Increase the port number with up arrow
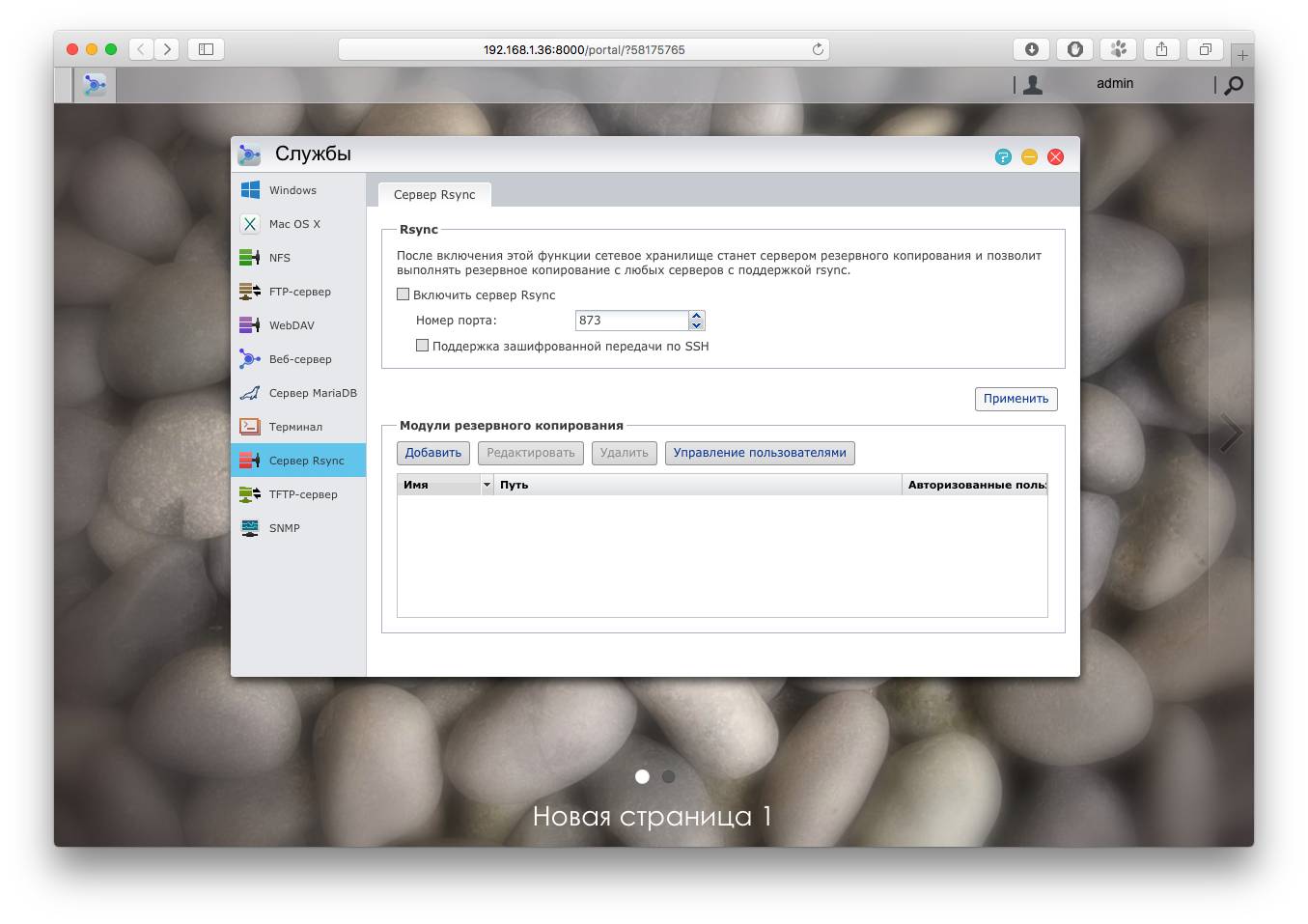Image resolution: width=1308 pixels, height=924 pixels. point(697,316)
